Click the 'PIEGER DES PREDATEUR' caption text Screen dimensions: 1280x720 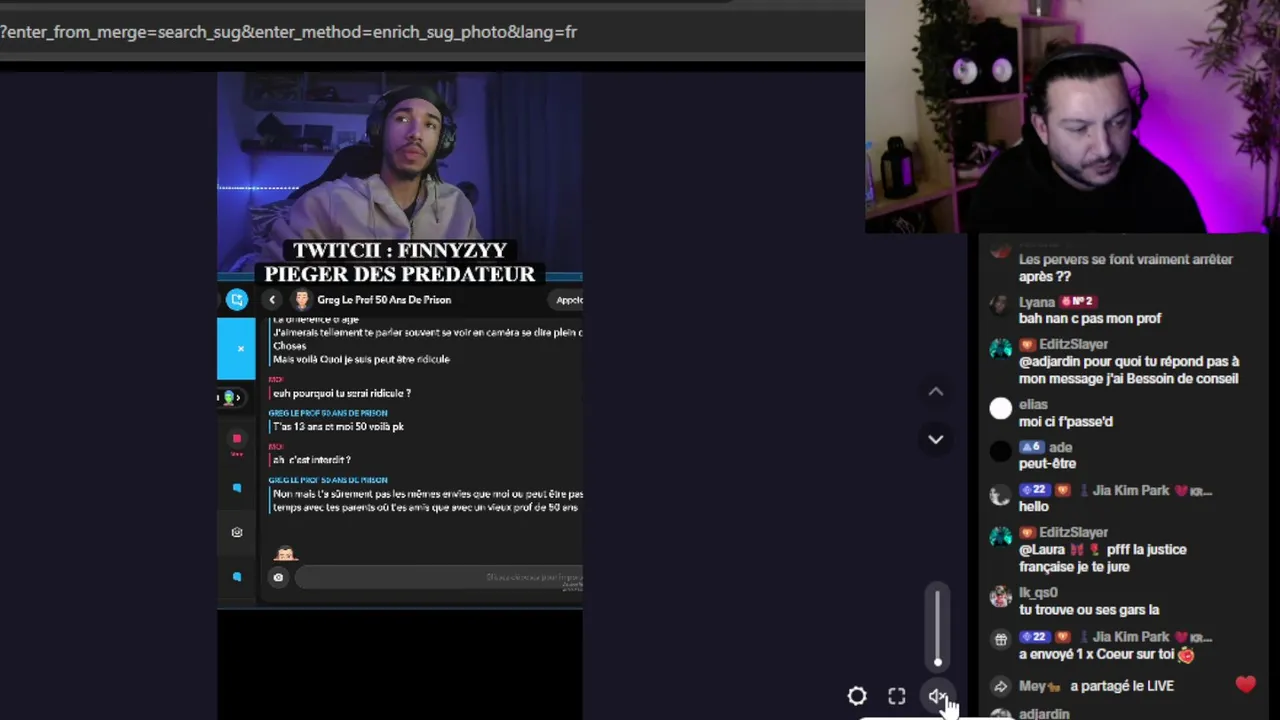[400, 274]
